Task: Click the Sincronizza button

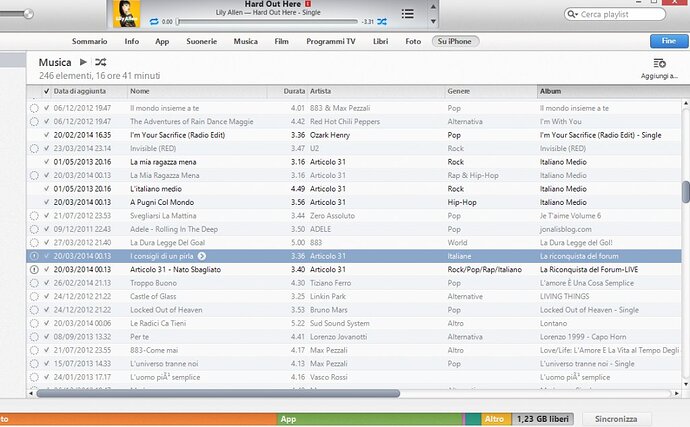Action: coord(616,419)
